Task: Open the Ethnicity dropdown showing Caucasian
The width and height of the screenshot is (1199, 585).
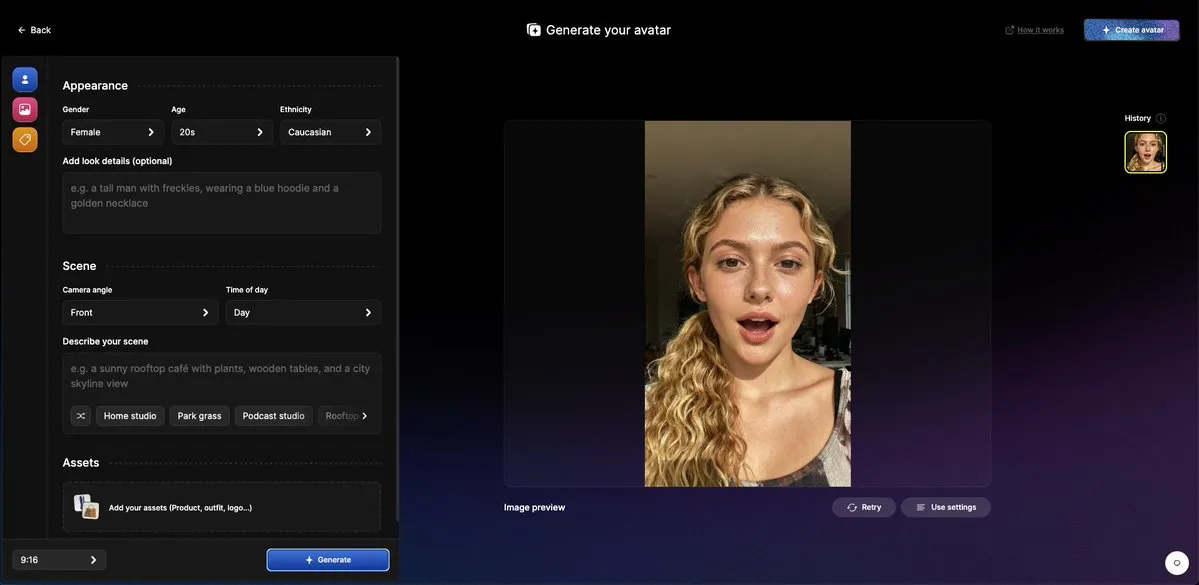Action: click(330, 132)
